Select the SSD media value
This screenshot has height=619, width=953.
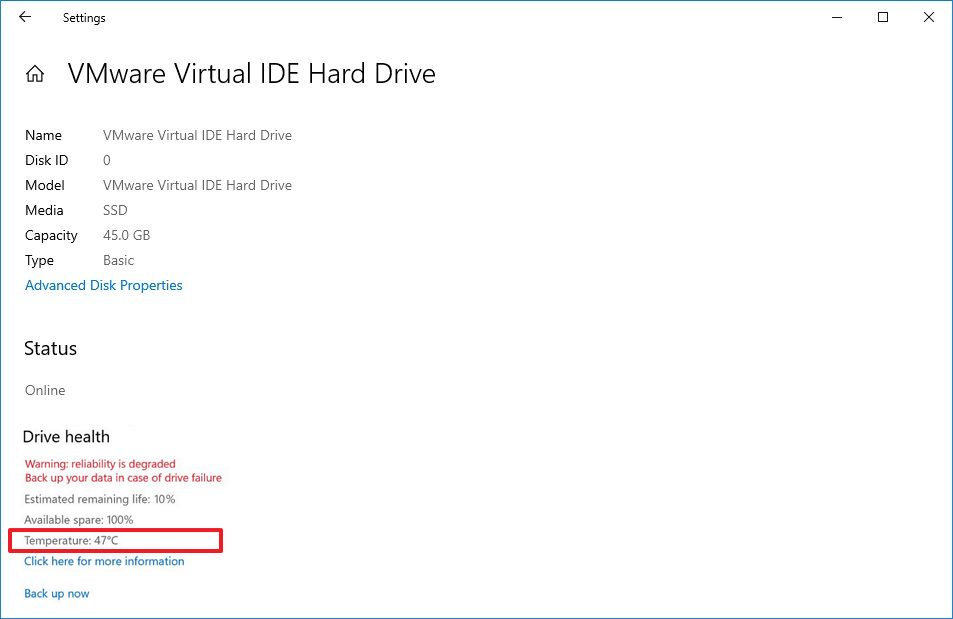tap(115, 210)
